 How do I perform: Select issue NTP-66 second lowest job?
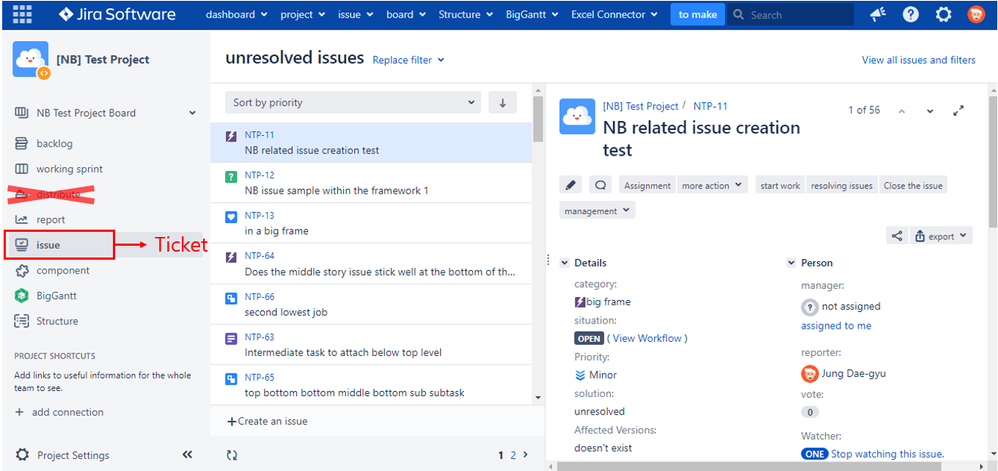(x=371, y=304)
